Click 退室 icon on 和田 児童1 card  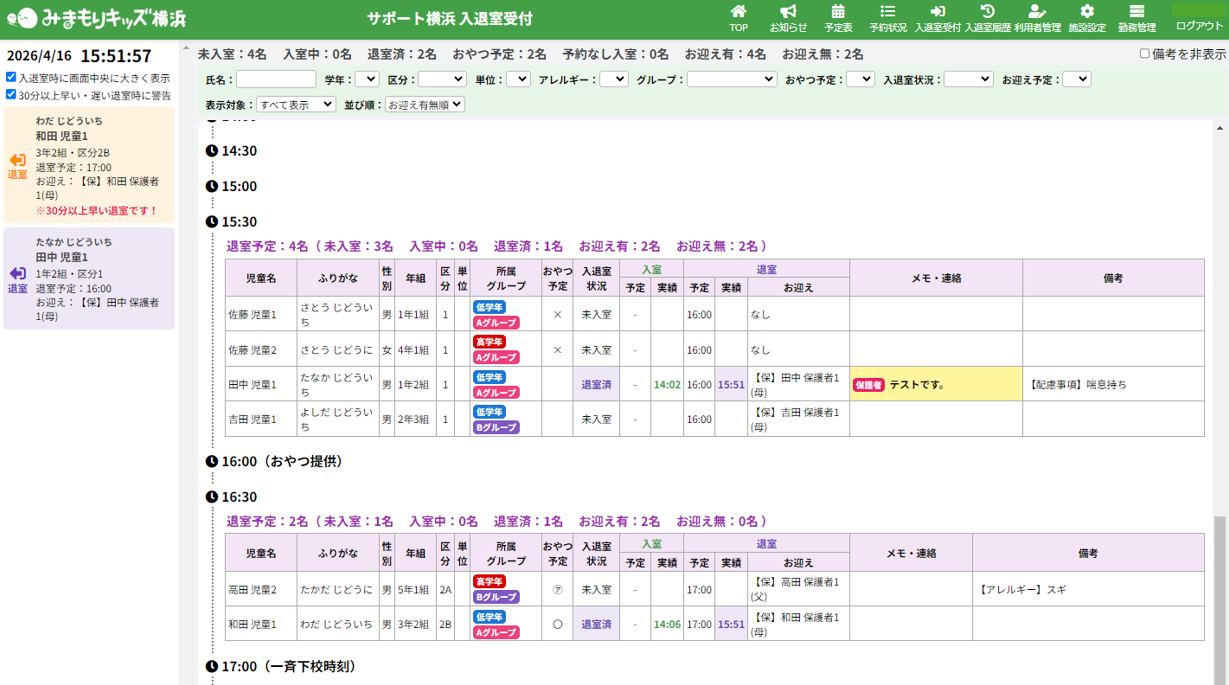click(18, 165)
